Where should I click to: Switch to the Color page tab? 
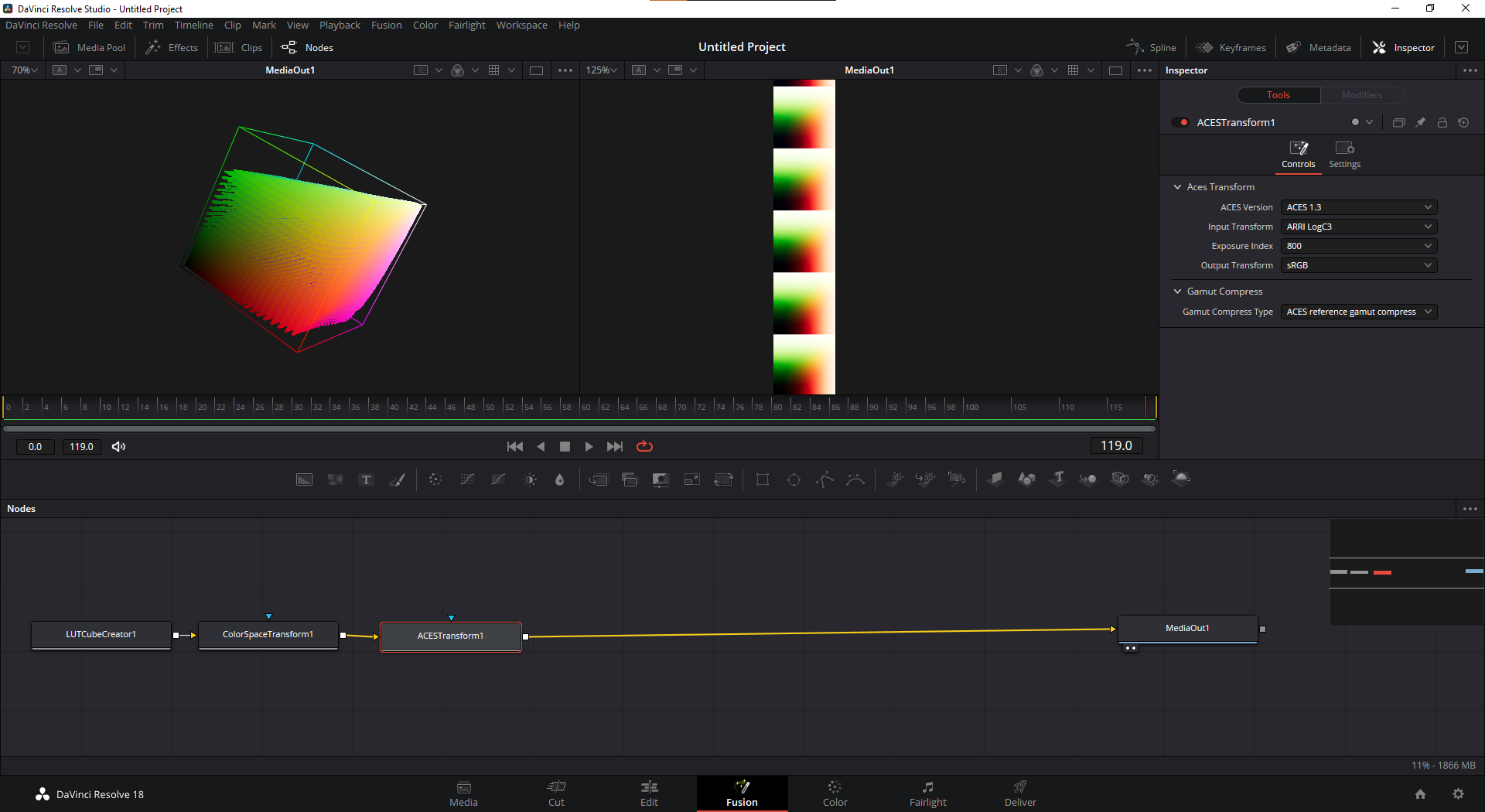pyautogui.click(x=835, y=793)
